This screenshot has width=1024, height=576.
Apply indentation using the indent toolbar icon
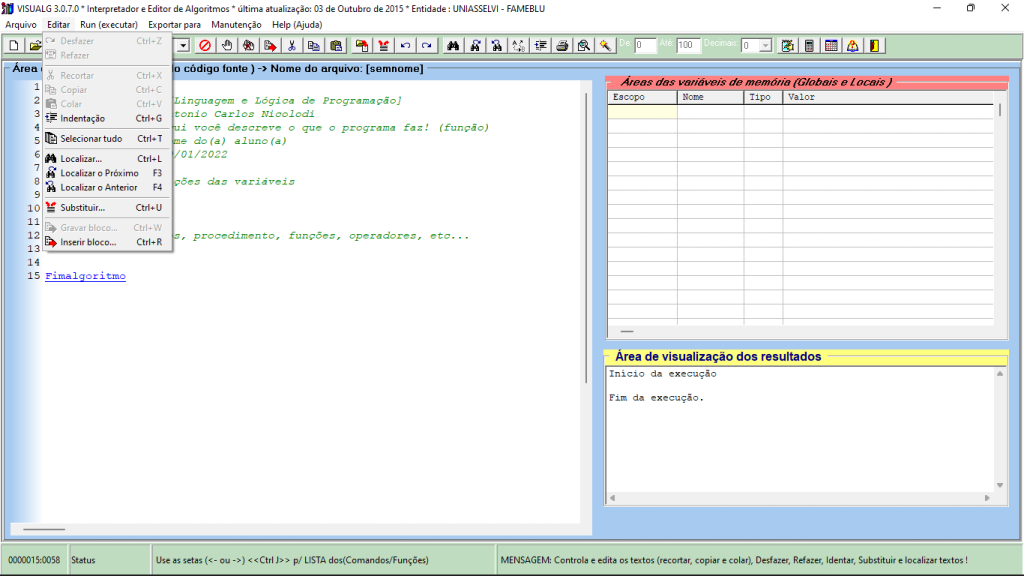click(x=543, y=45)
